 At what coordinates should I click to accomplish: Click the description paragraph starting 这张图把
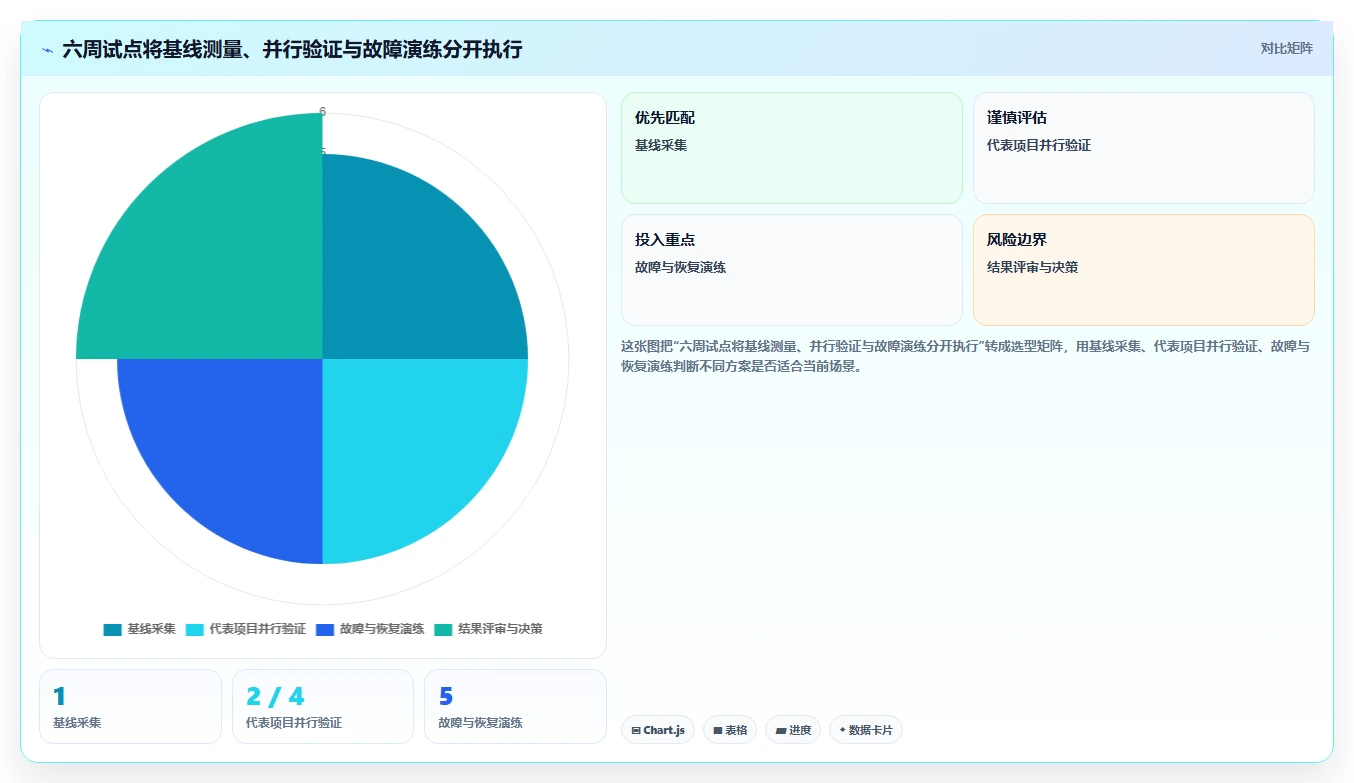point(966,356)
